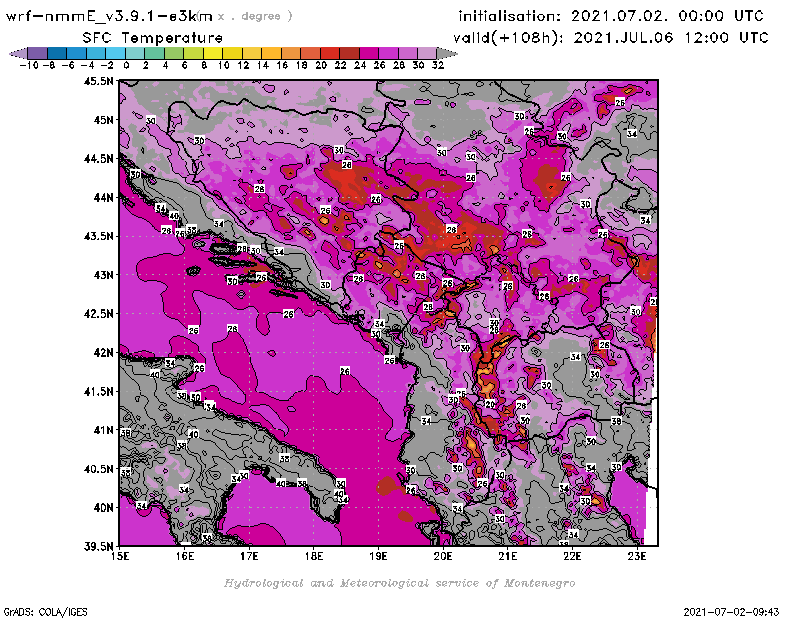Image resolution: width=800 pixels, height=618 pixels.
Task: Click the "valid(+108h): 2021.JUL.06 12:00 UTC" text
Action: point(611,38)
